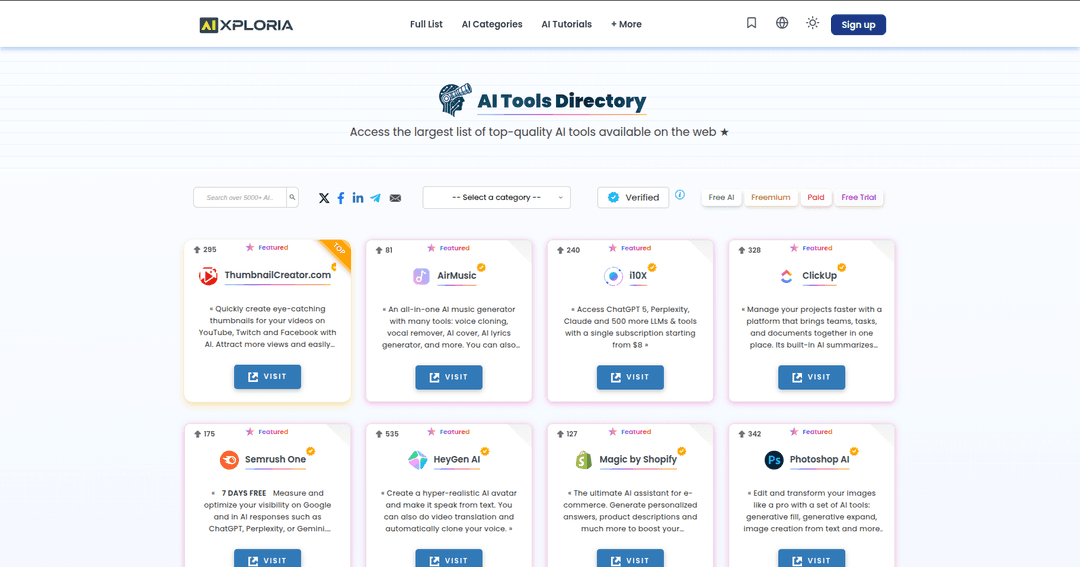
Task: Open the i10X title link
Action: click(x=638, y=276)
